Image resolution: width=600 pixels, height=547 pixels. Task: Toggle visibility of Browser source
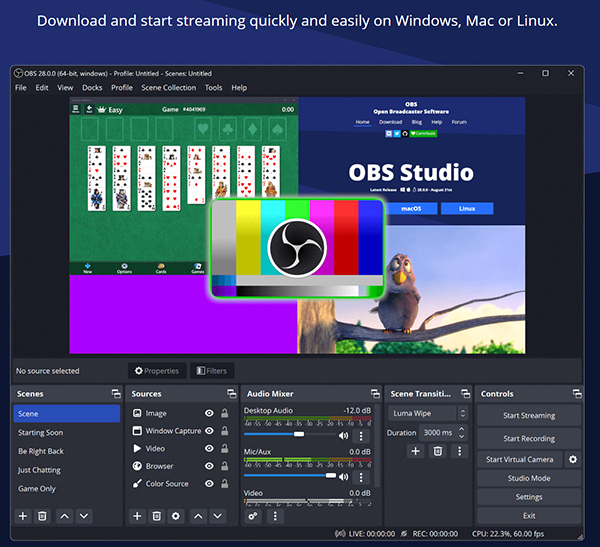pos(209,466)
